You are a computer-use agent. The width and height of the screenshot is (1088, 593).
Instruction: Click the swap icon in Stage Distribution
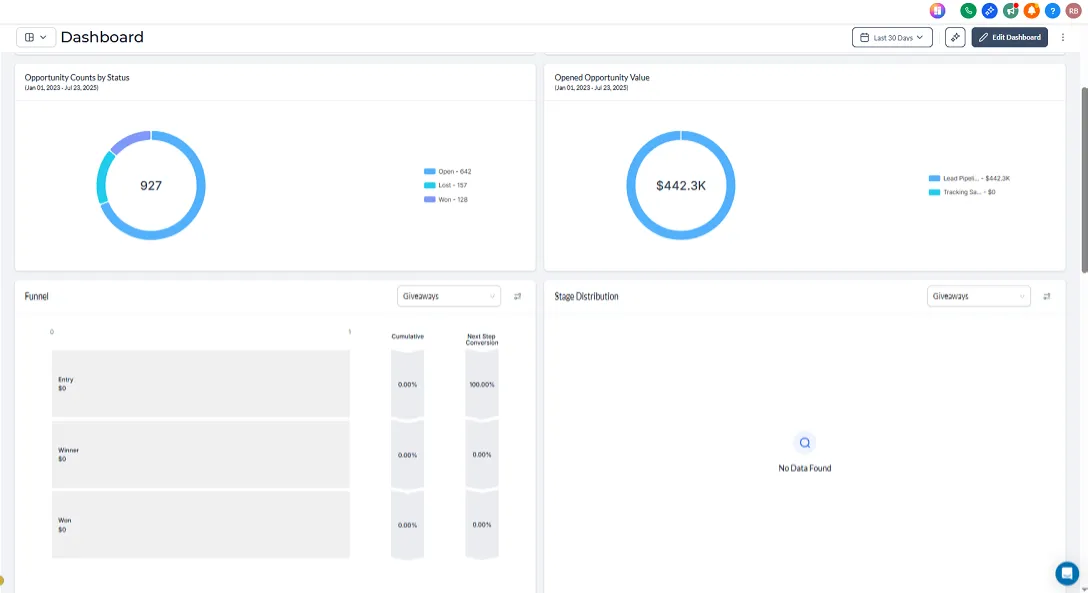(x=1047, y=296)
